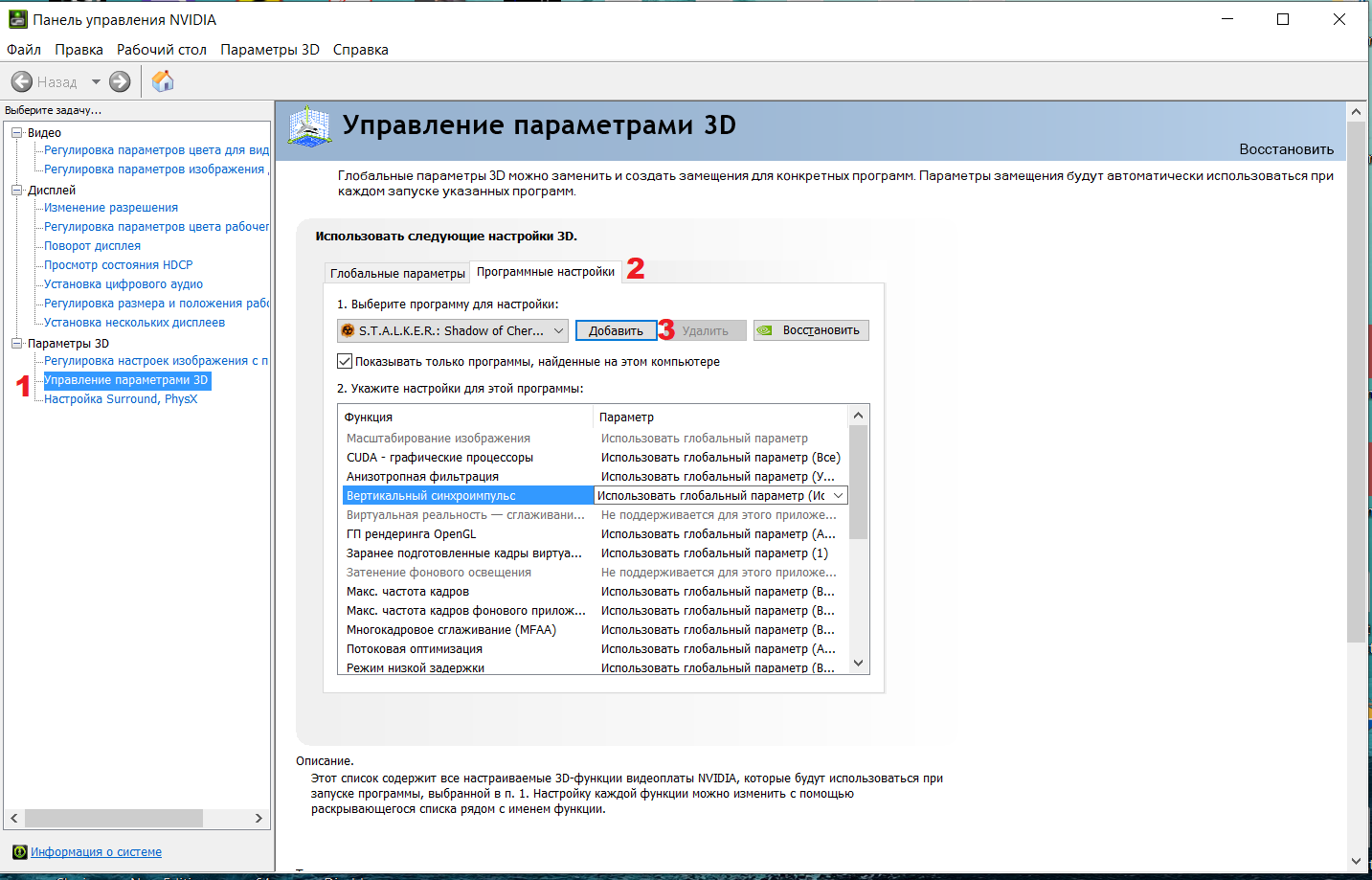Select Просмотр состояния HDCP

point(118,265)
